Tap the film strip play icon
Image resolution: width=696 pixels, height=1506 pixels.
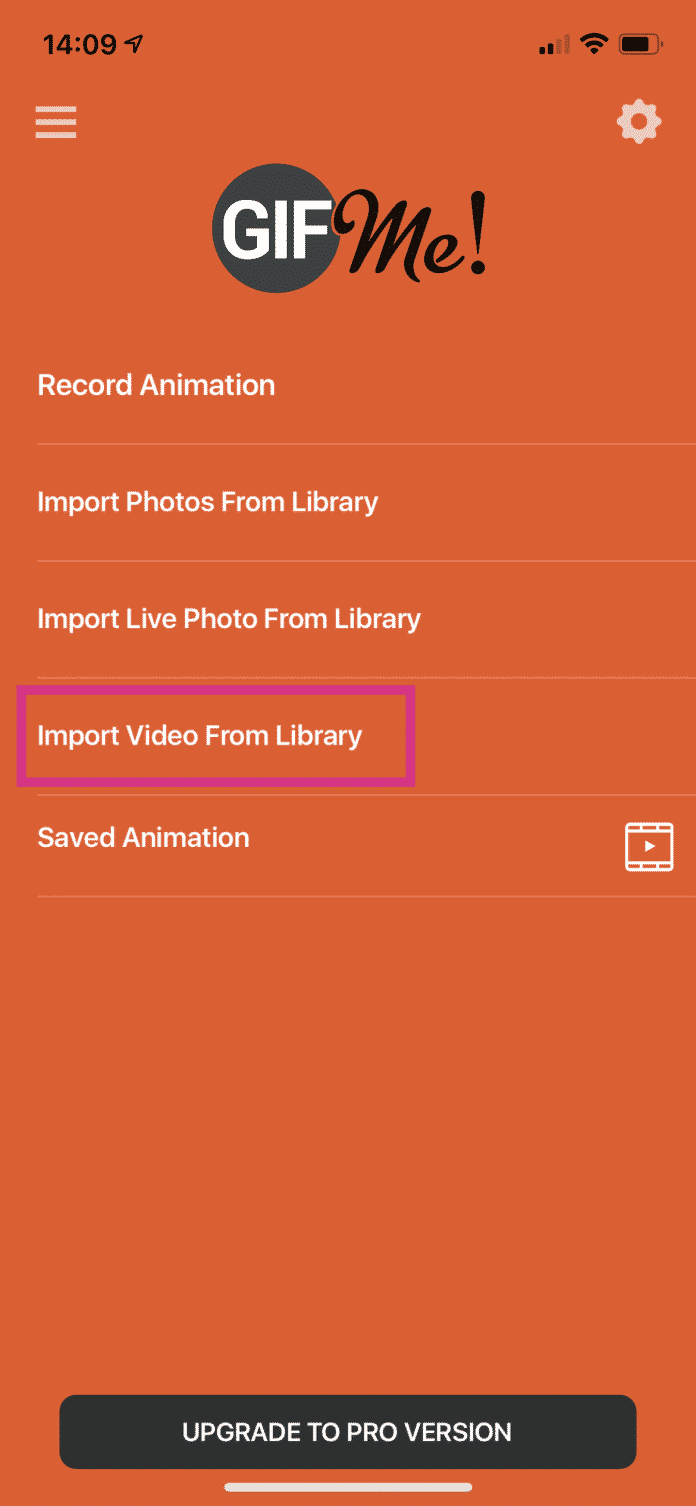pyautogui.click(x=649, y=846)
